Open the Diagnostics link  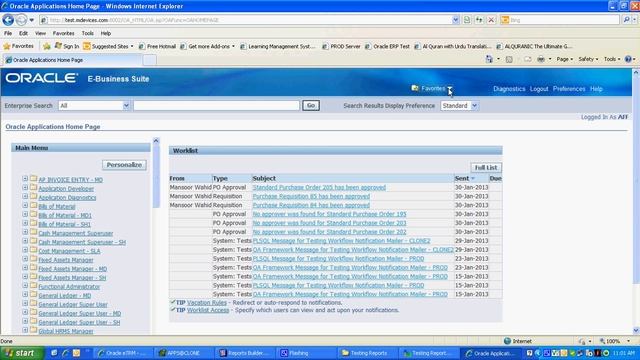pos(509,89)
